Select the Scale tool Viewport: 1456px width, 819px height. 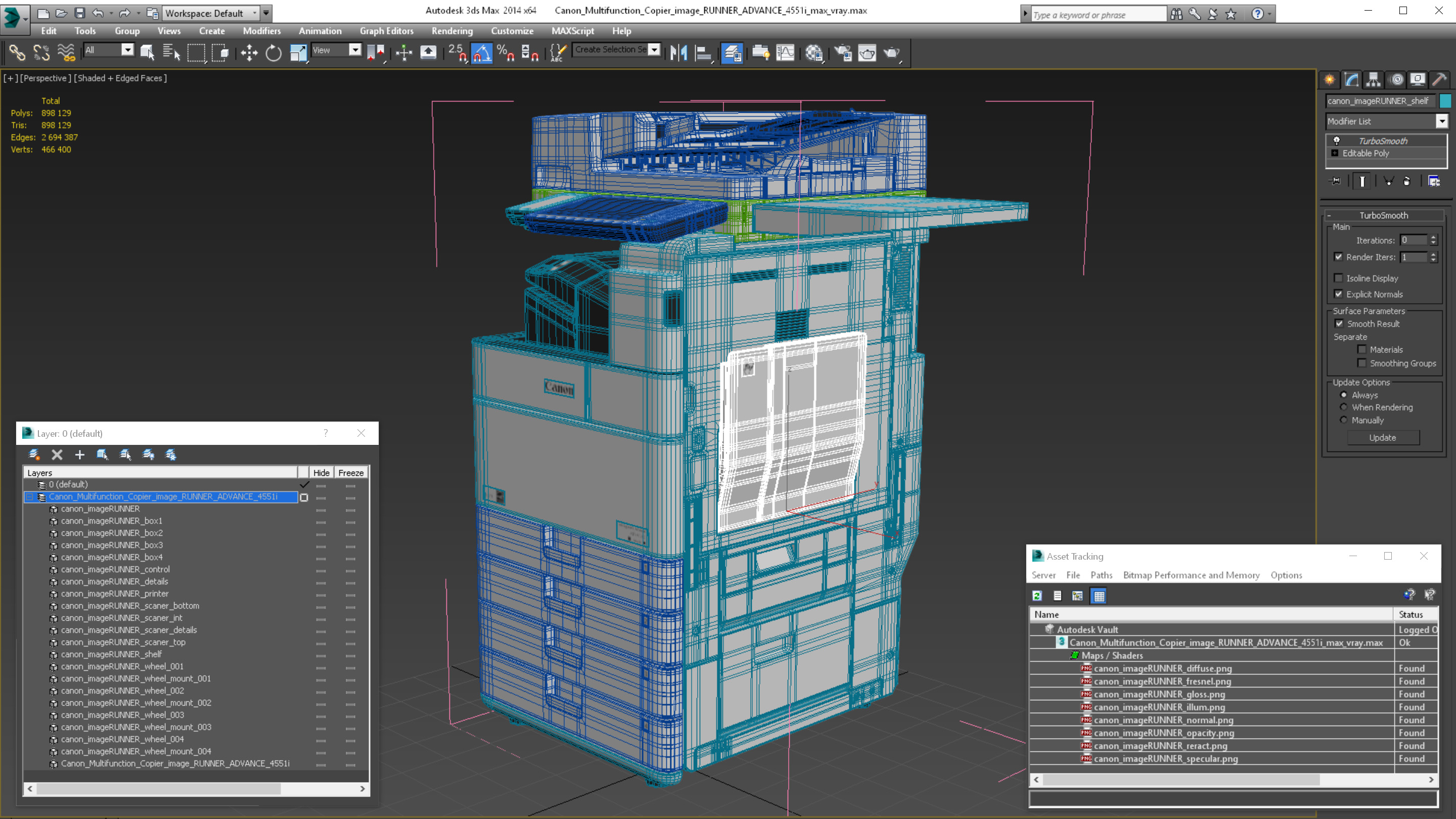pos(298,53)
